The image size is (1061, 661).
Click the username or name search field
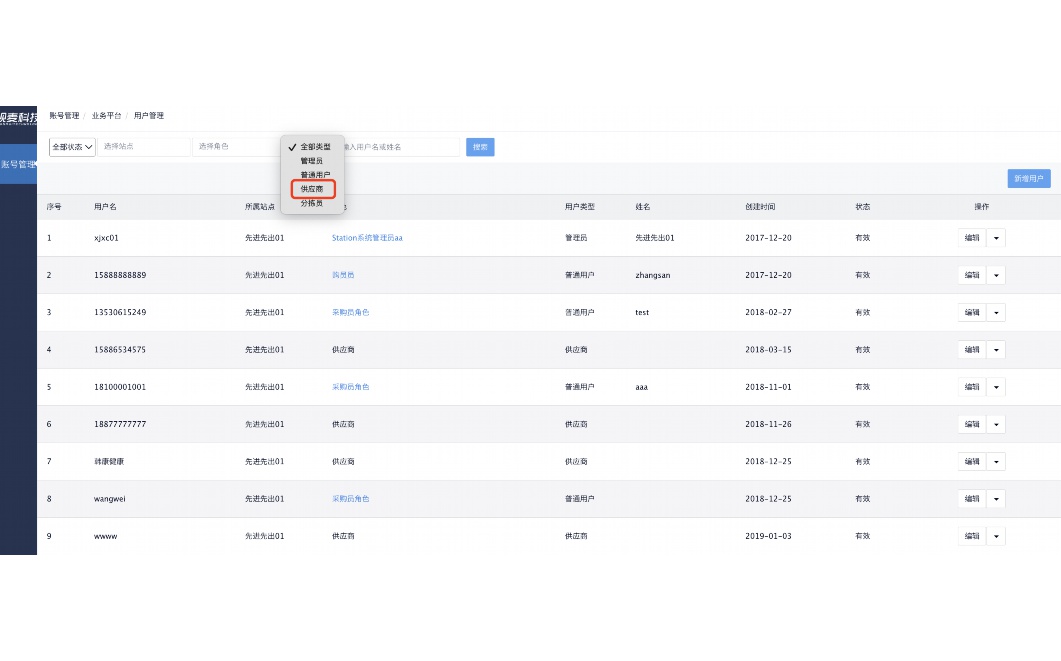400,147
